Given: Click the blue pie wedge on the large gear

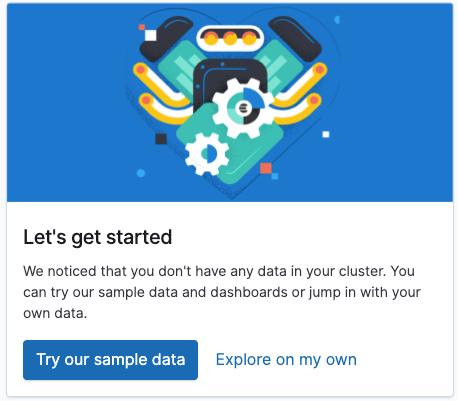Looking at the screenshot, I should click(253, 98).
